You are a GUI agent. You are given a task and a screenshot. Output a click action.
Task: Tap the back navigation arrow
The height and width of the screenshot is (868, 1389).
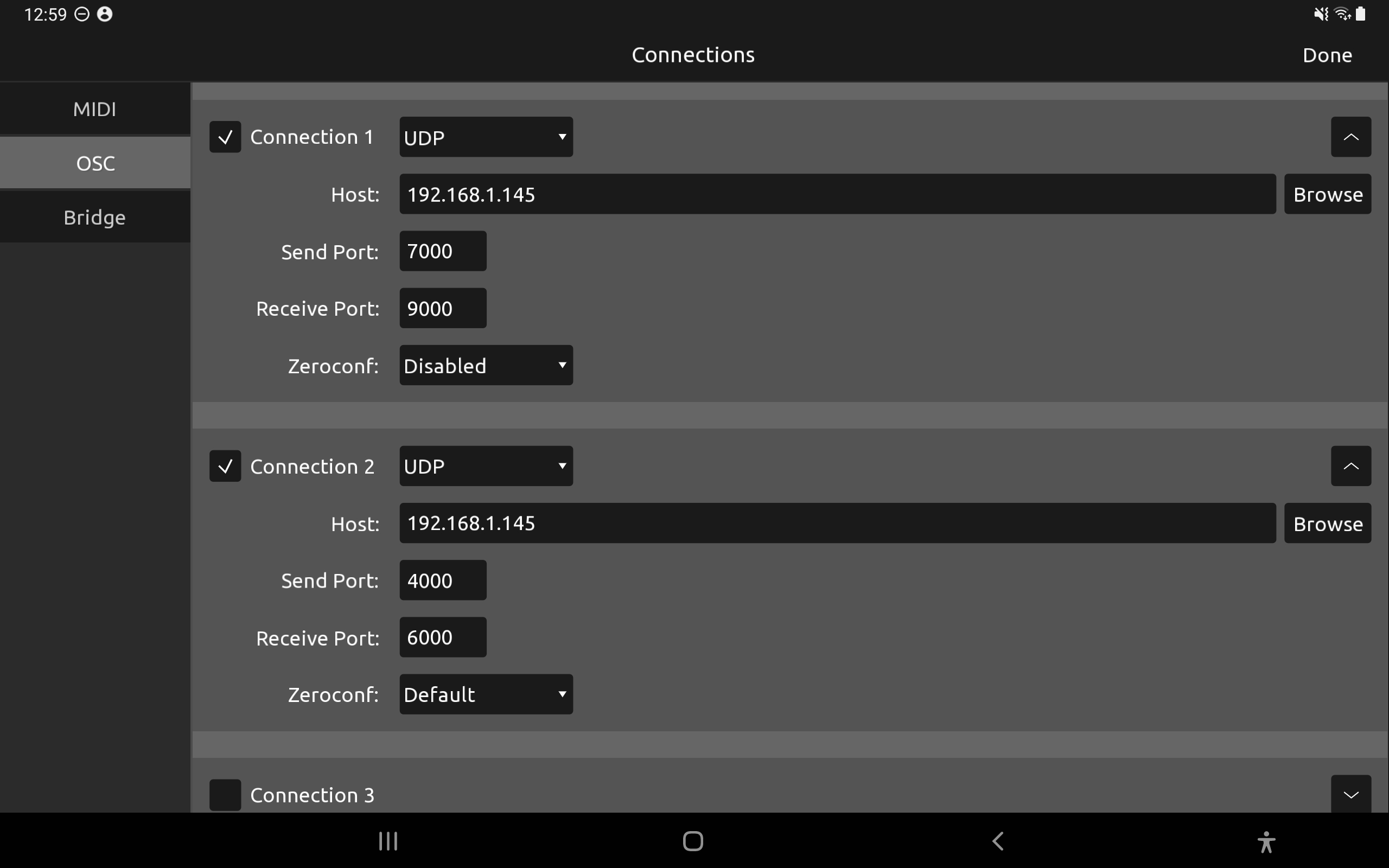tap(997, 841)
